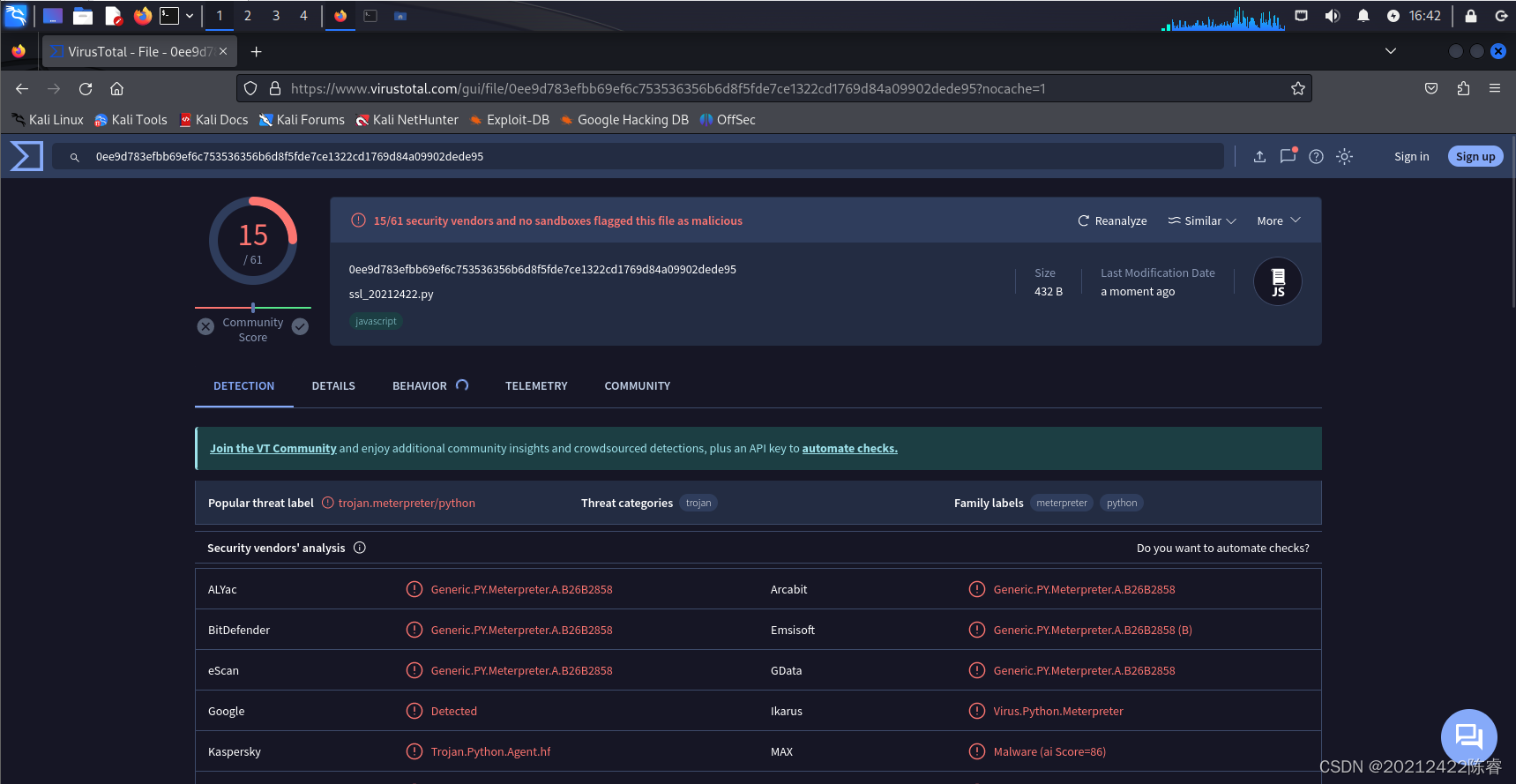1516x784 pixels.
Task: Click the search magnifier icon
Action: 75,157
